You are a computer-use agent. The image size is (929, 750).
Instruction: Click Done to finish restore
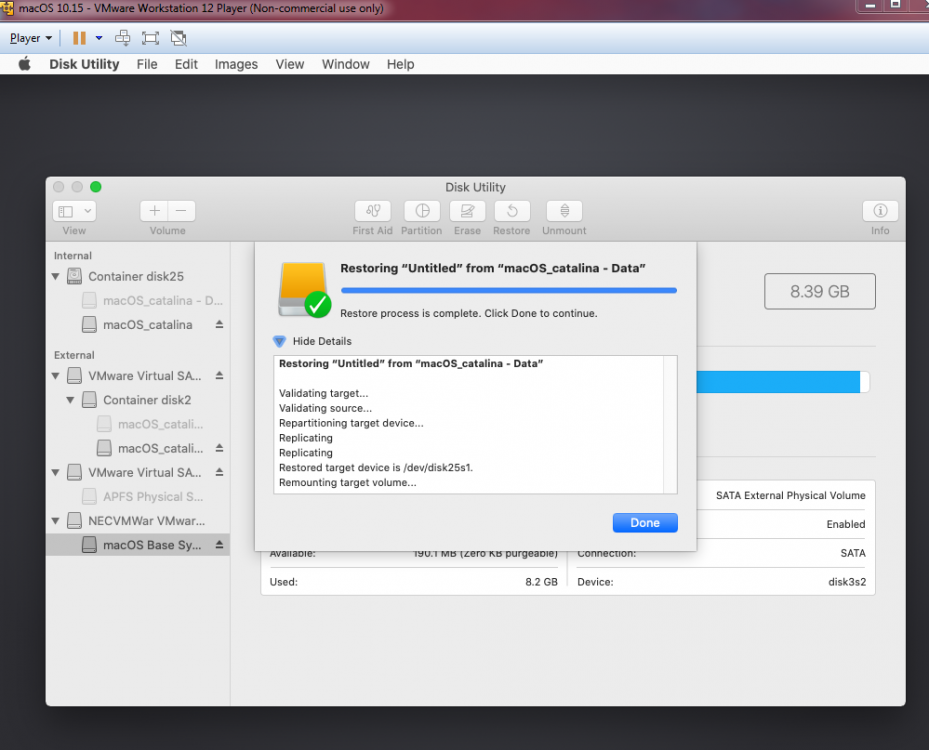pyautogui.click(x=645, y=523)
